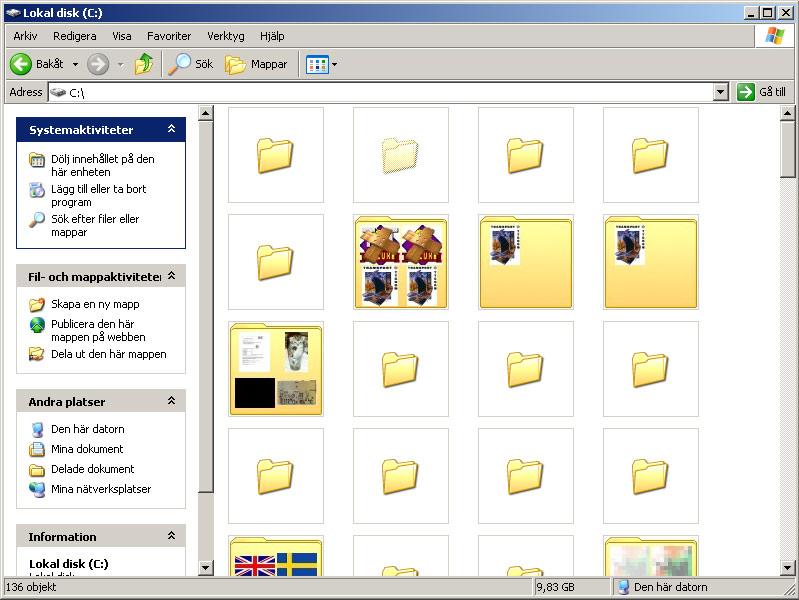
Task: Open the Sök search tool
Action: [191, 64]
